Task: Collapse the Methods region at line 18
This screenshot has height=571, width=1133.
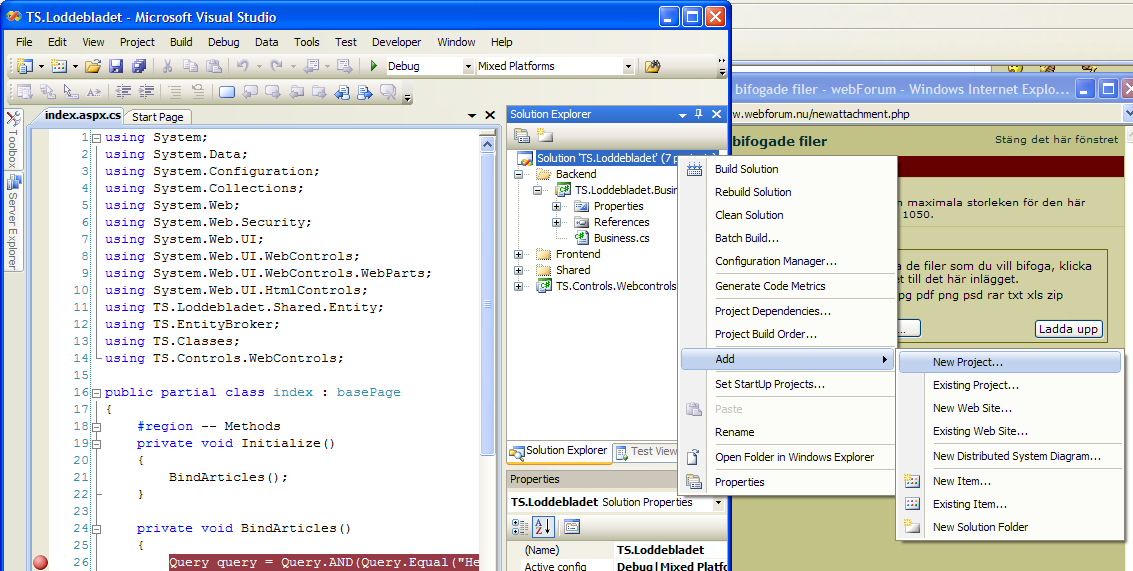Action: point(96,426)
